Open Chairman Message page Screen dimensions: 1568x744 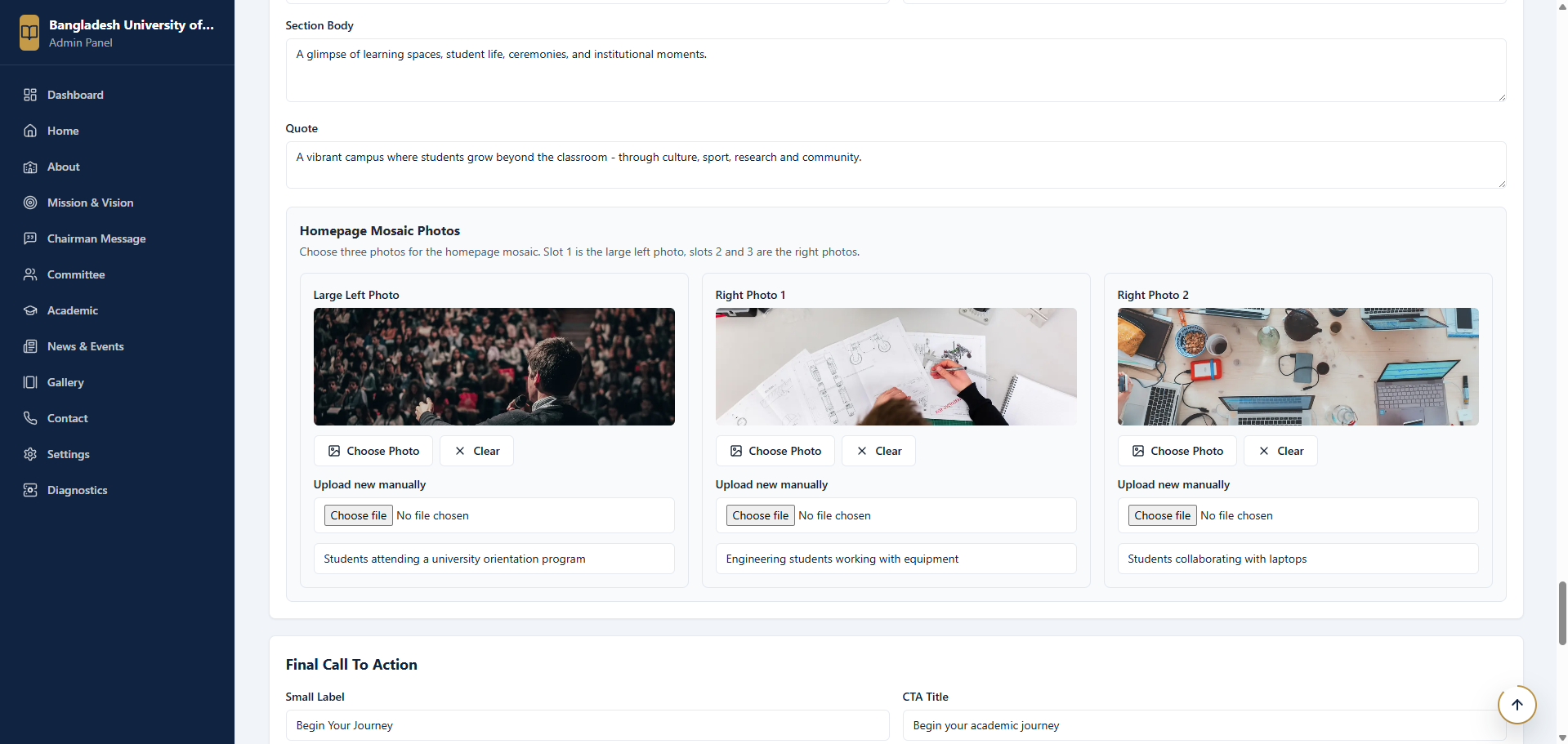[117, 238]
